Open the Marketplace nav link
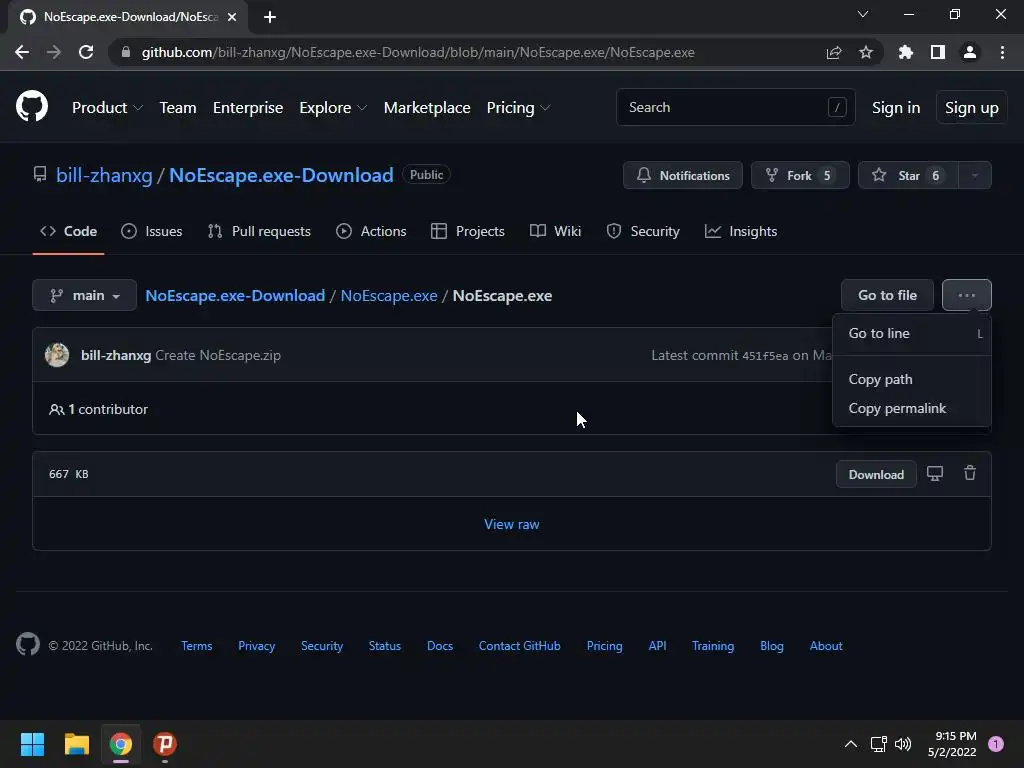Viewport: 1024px width, 768px height. click(426, 108)
